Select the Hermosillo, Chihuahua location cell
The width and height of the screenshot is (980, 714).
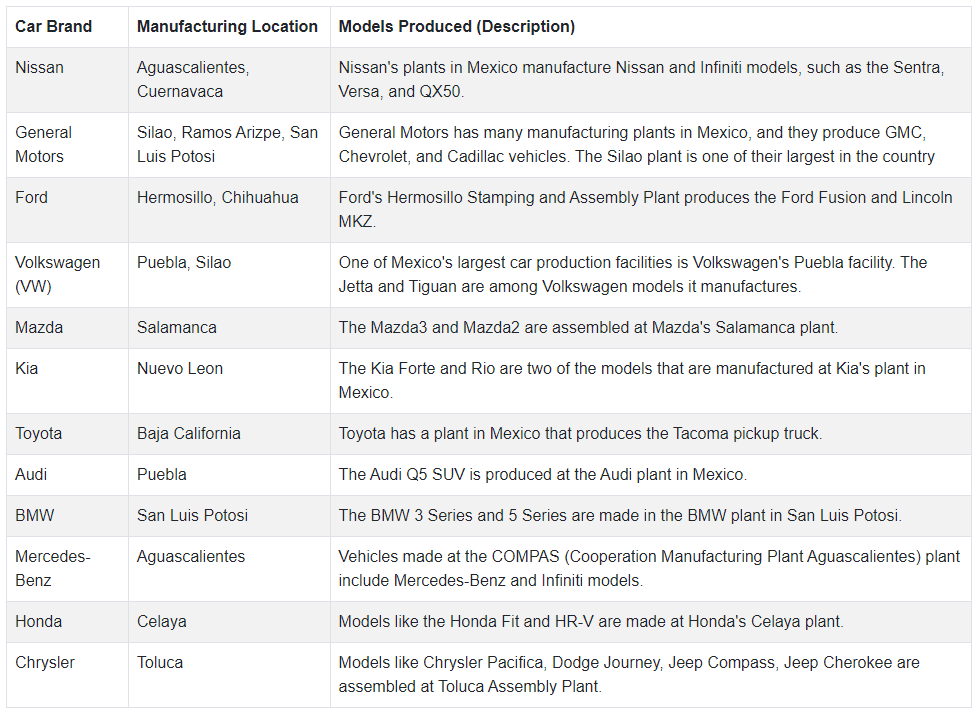click(229, 210)
